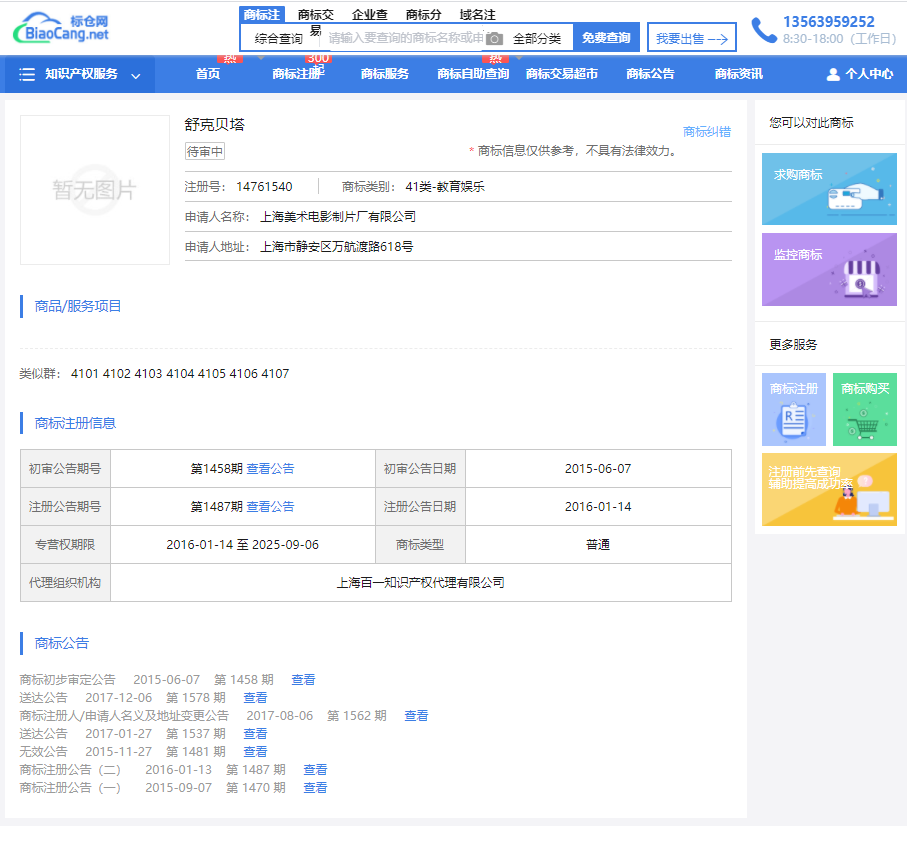Click the trademark name search input field
The height and width of the screenshot is (841, 907).
[405, 38]
